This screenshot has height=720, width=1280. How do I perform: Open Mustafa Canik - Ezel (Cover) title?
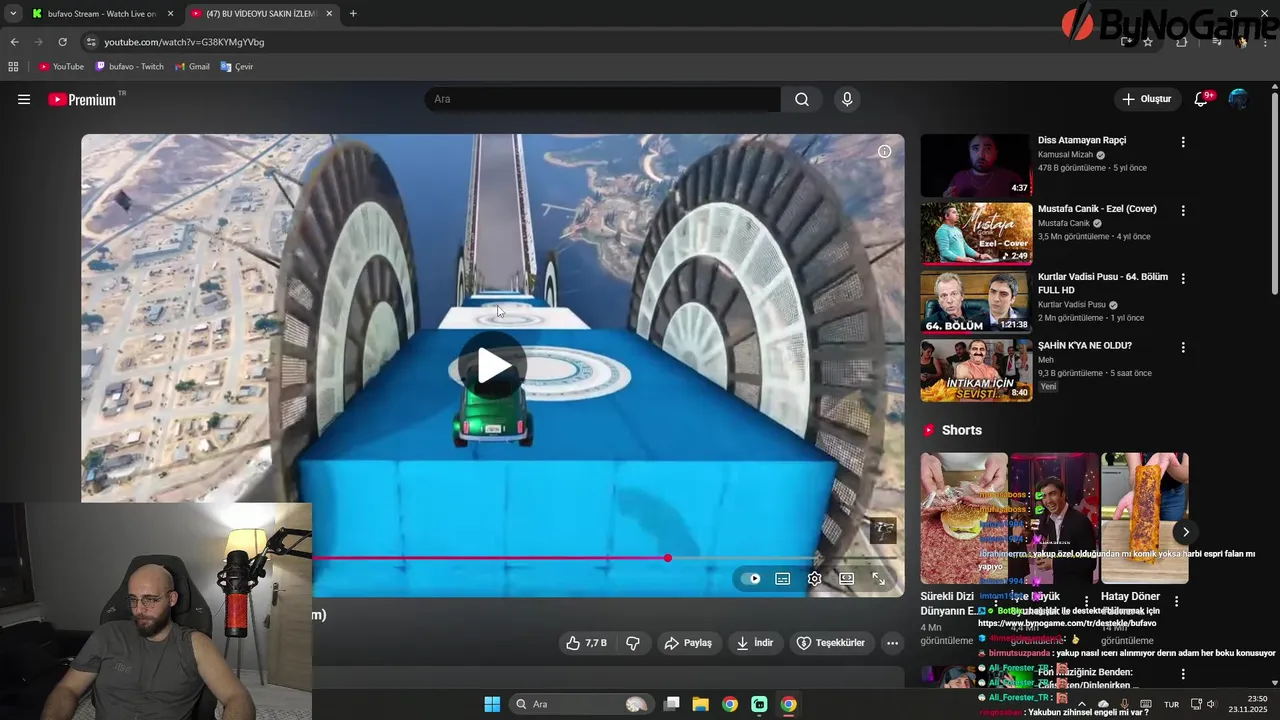[1097, 209]
